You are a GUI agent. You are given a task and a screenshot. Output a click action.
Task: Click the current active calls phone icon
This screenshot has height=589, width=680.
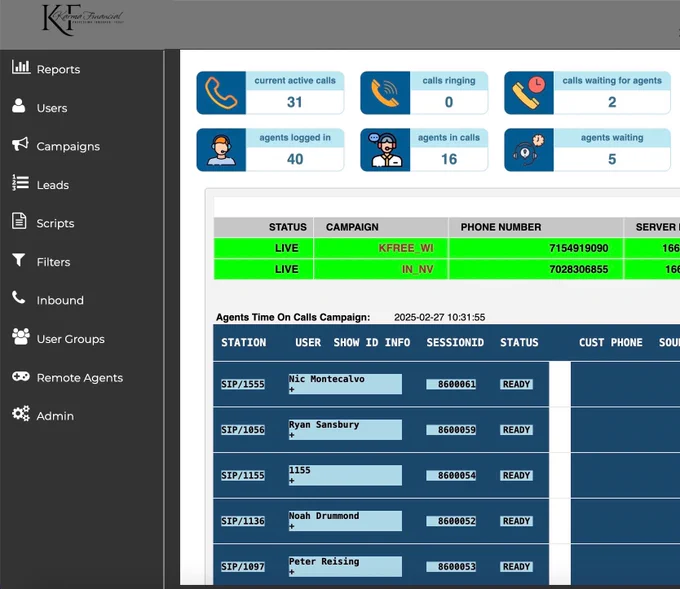tap(221, 93)
